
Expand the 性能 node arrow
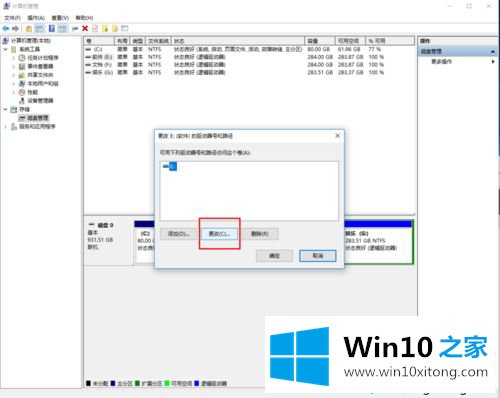13,92
